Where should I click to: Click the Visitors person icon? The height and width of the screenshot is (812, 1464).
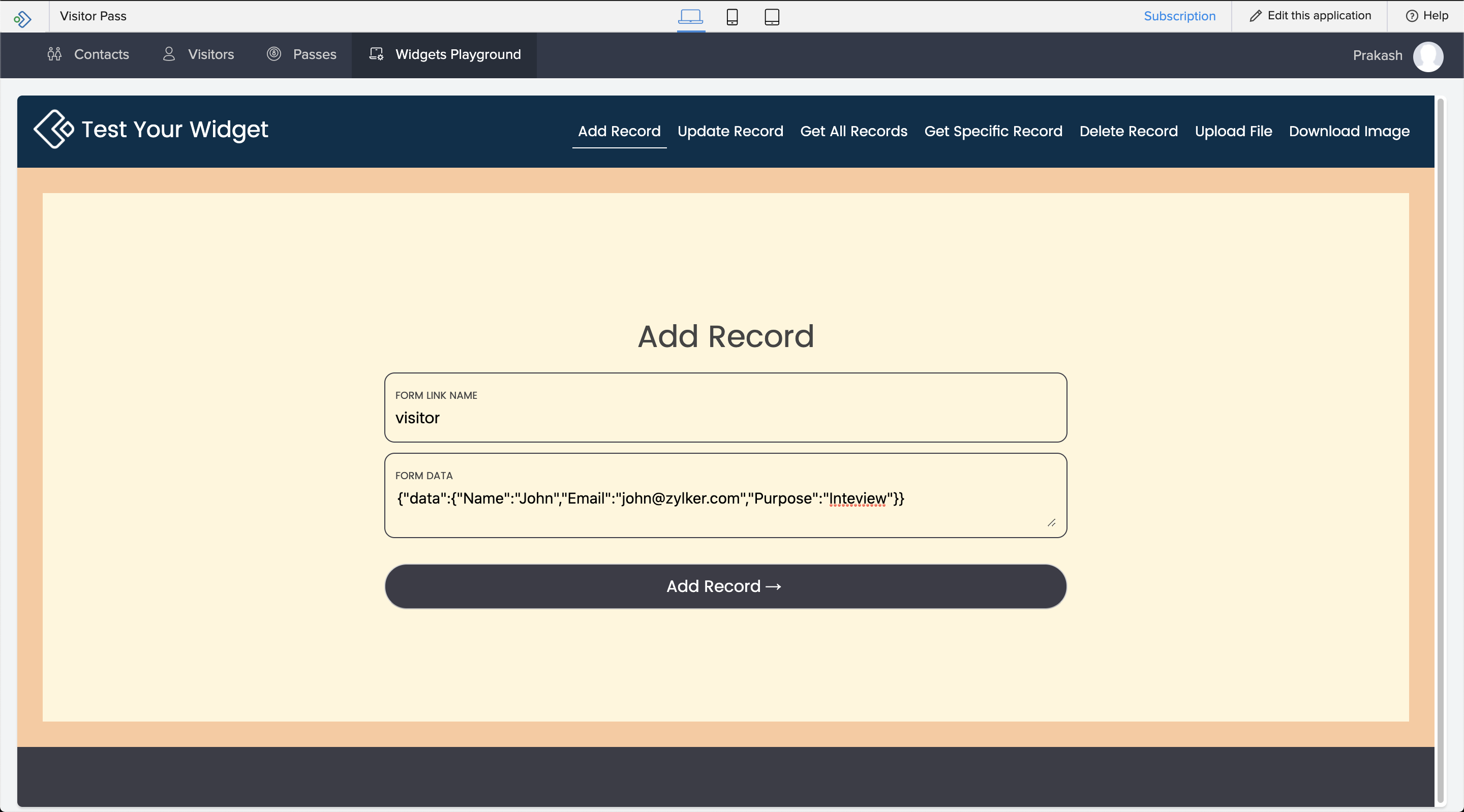pos(169,54)
